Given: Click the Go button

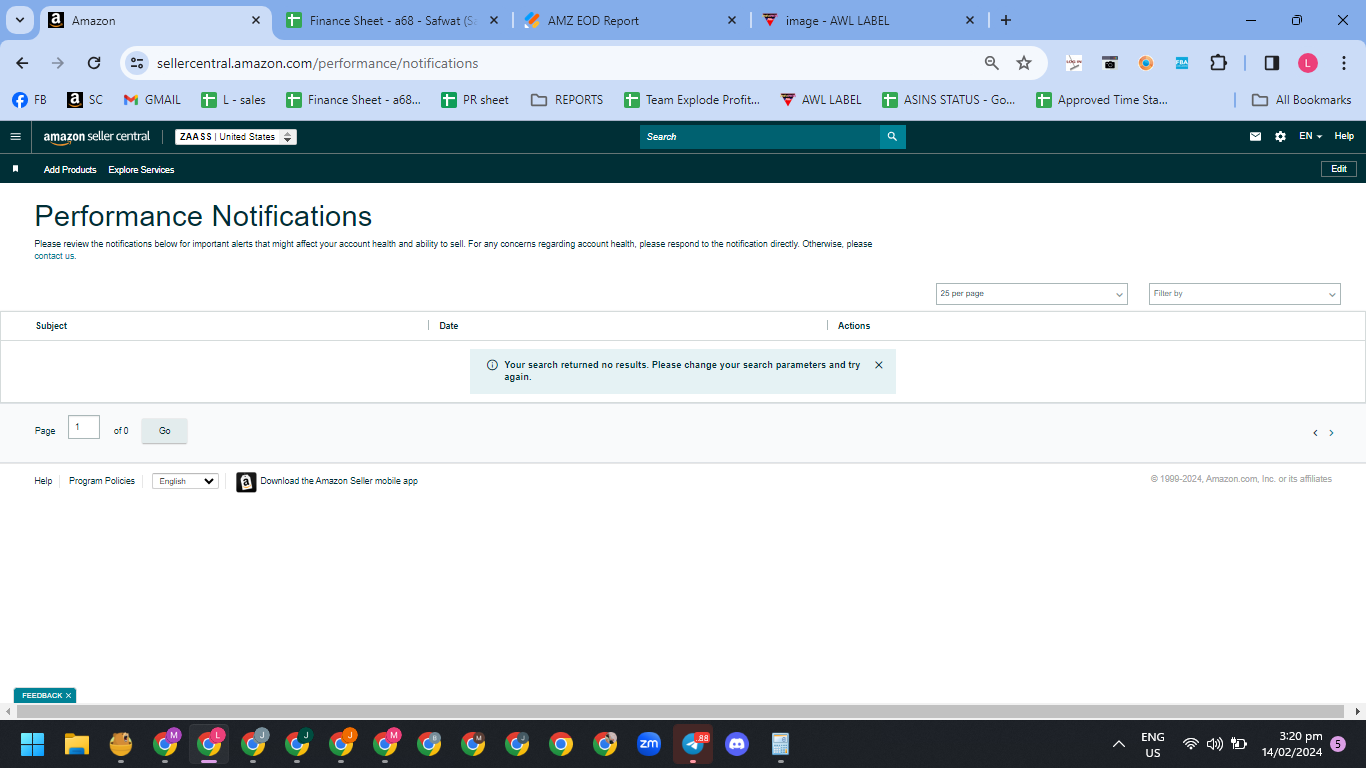Looking at the screenshot, I should 165,431.
